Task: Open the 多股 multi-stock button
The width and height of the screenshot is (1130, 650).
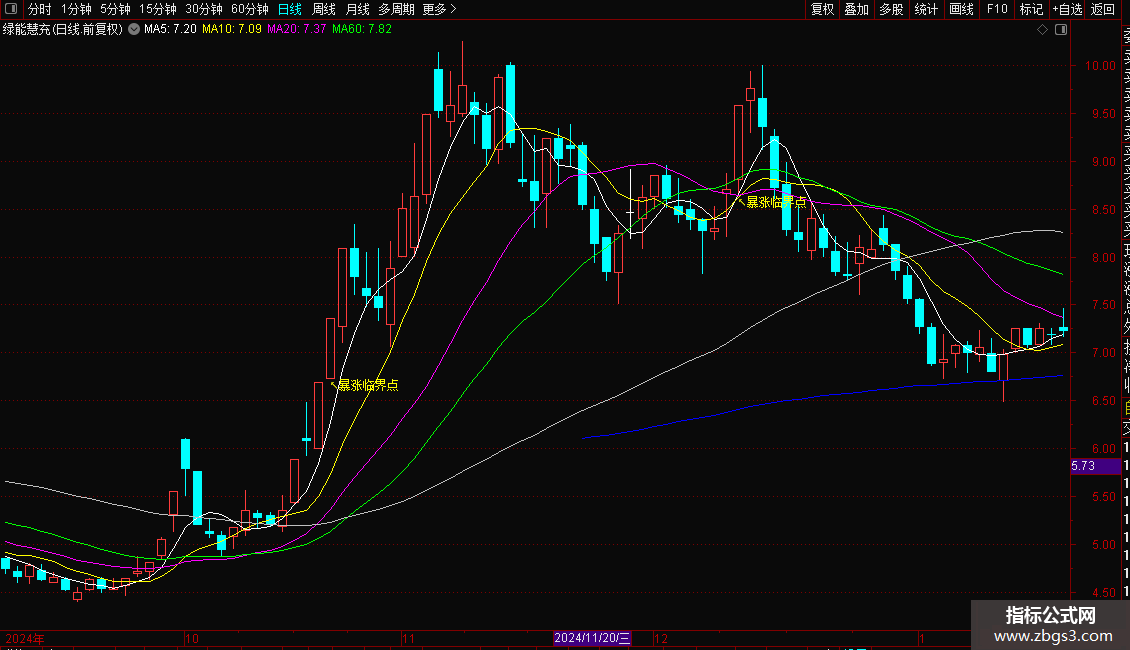Action: (x=891, y=9)
